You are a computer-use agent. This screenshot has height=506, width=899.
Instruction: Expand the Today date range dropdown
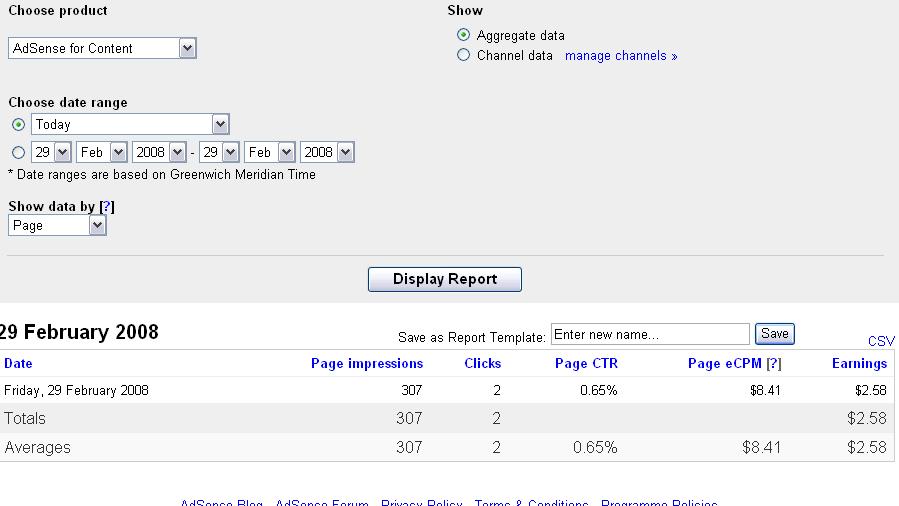tap(130, 125)
